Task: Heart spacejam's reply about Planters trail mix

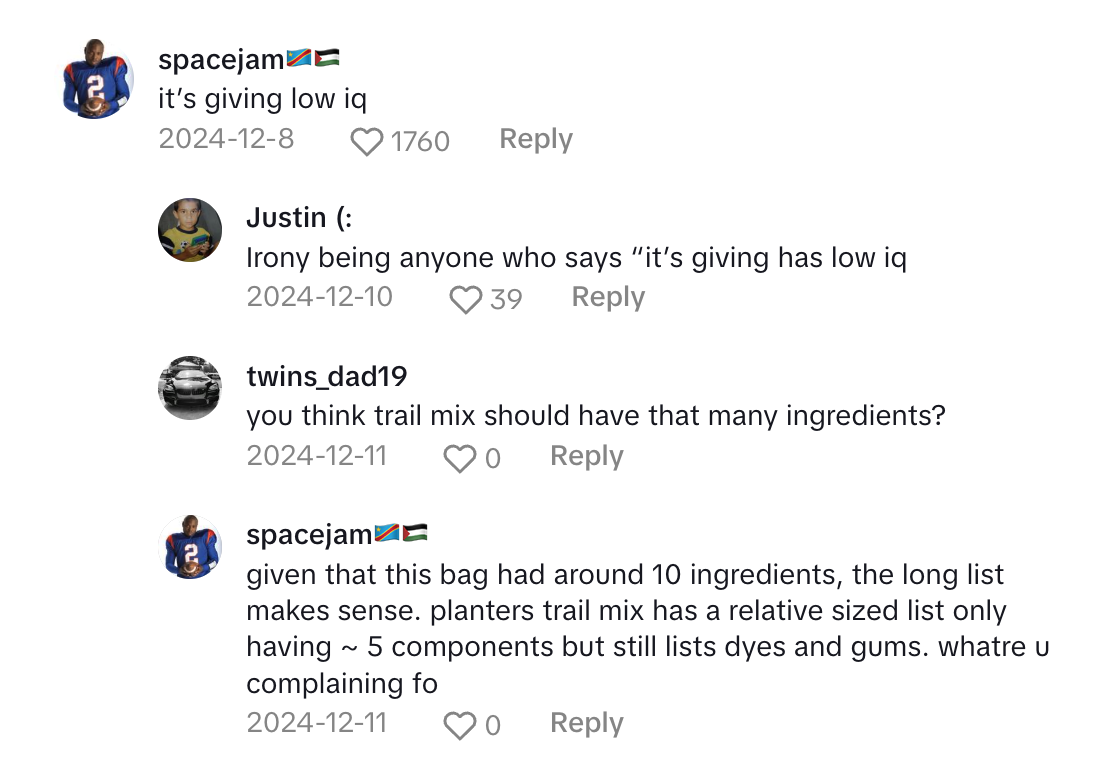Action: pyautogui.click(x=459, y=726)
